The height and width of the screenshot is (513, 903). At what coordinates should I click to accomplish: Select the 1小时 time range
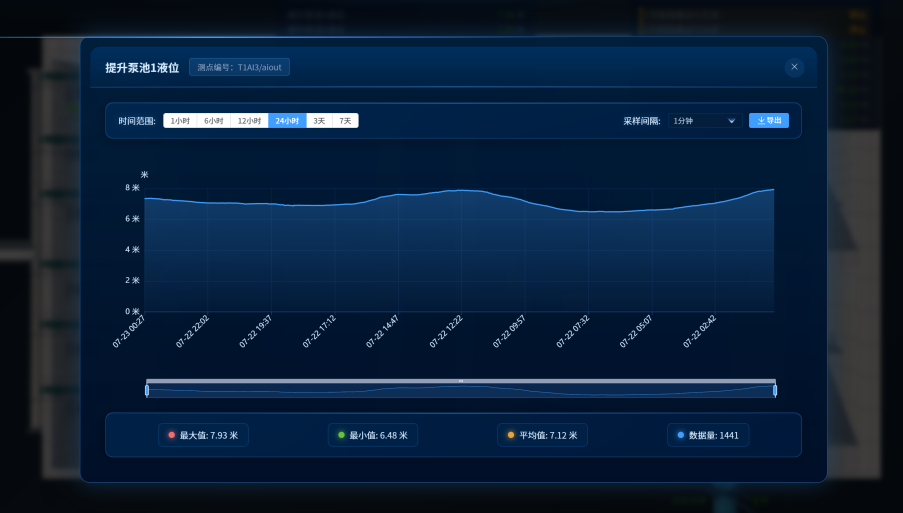coord(180,120)
